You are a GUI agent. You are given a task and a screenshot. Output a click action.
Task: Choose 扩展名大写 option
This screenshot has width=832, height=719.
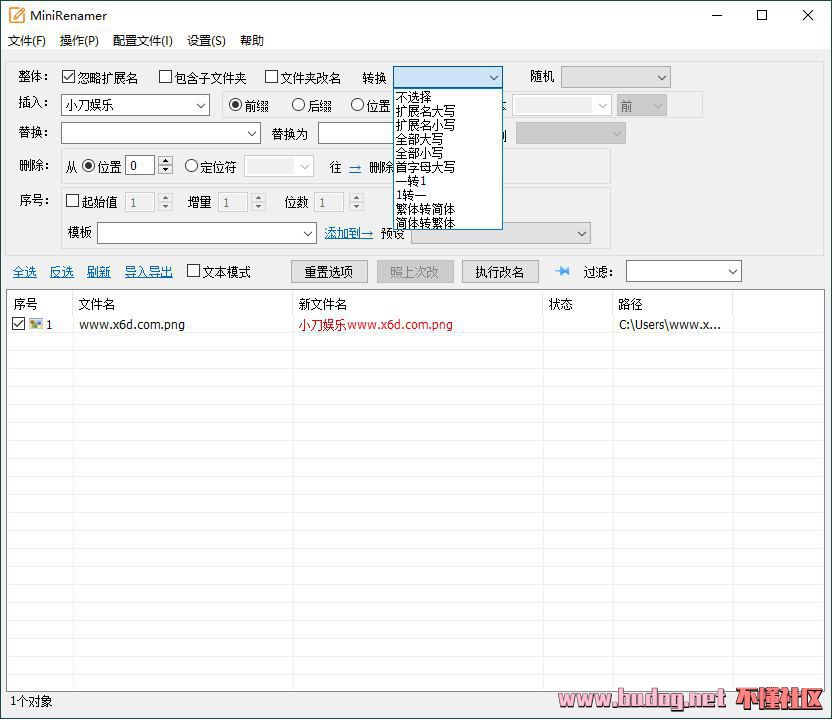click(448, 111)
